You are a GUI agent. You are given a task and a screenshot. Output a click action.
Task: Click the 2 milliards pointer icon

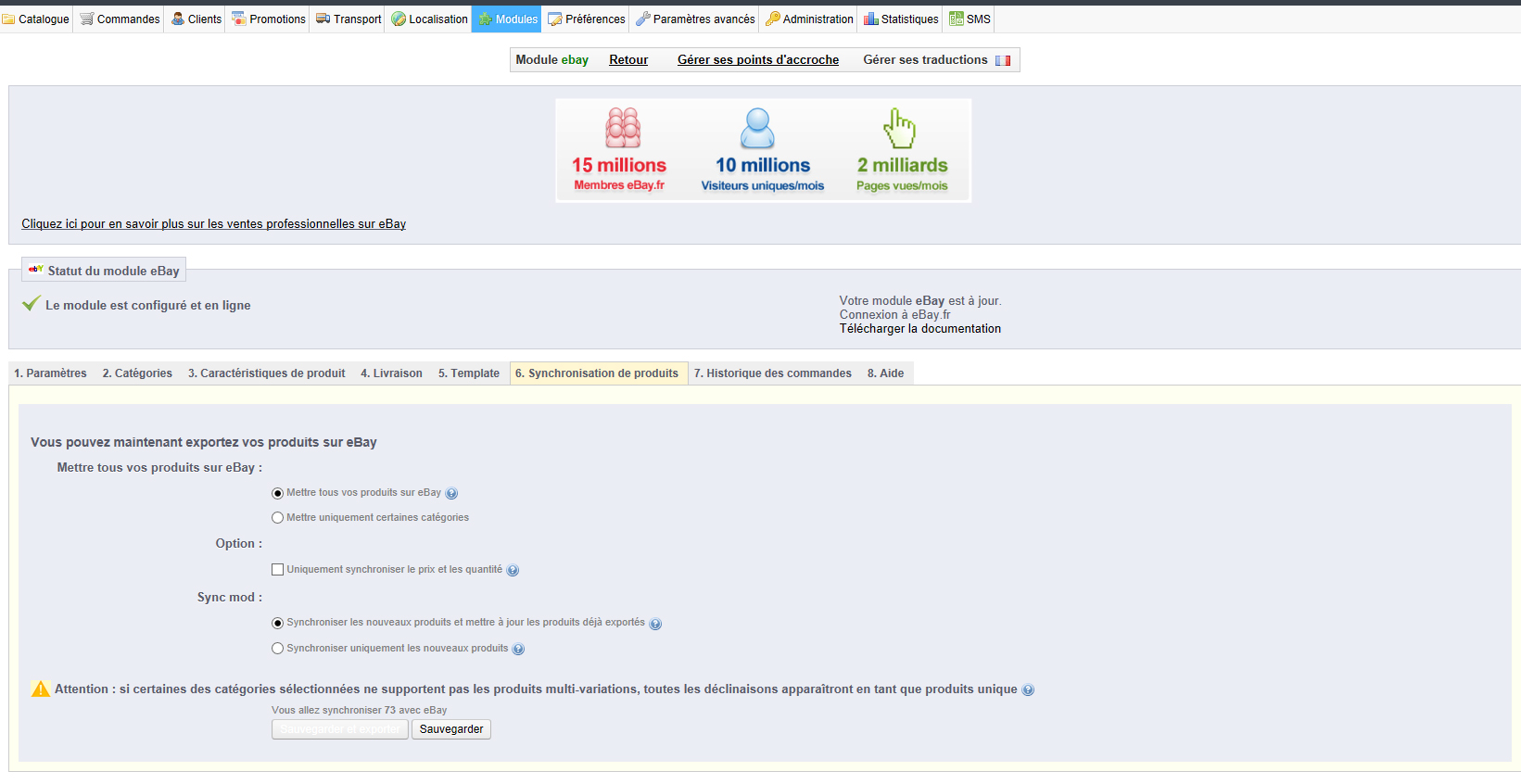point(899,128)
